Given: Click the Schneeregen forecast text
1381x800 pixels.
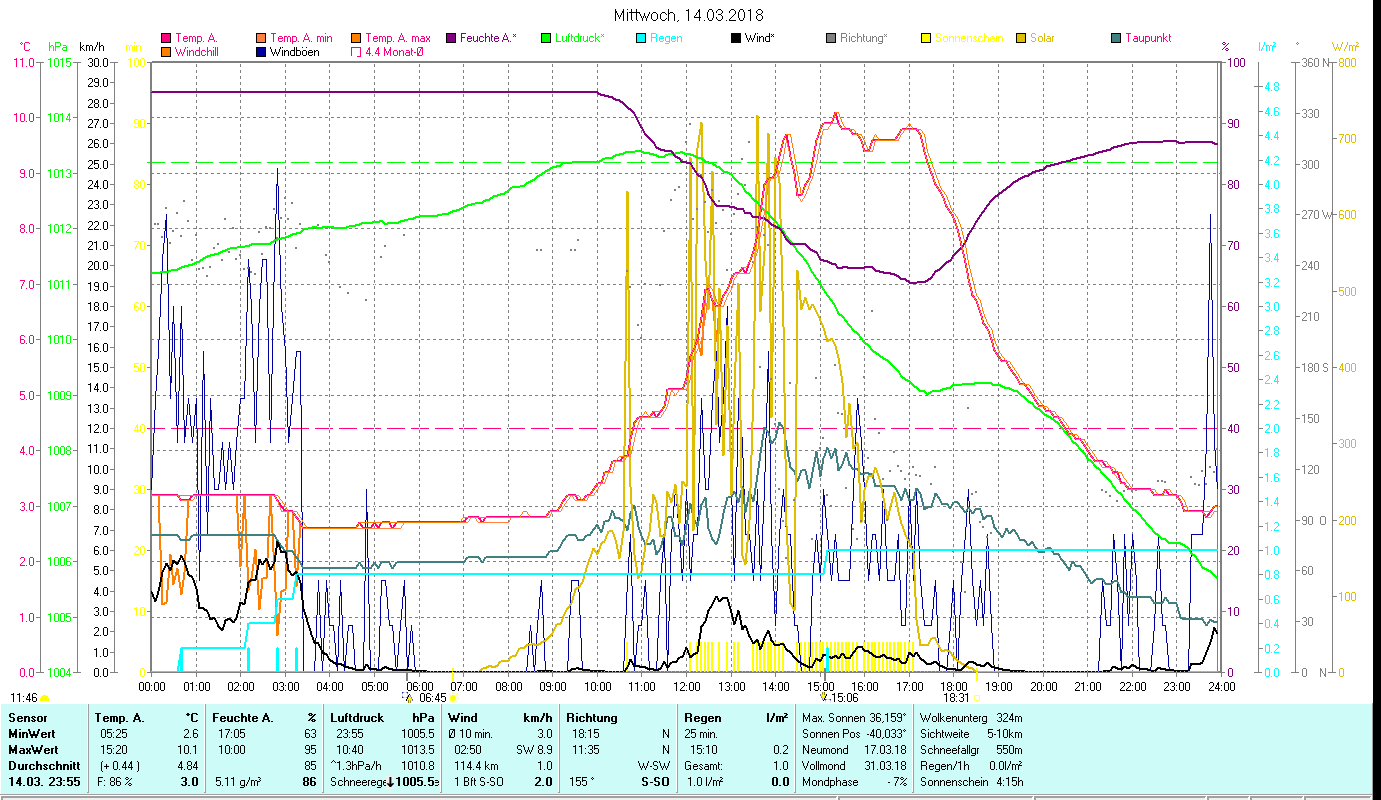Looking at the screenshot, I should pos(357,782).
